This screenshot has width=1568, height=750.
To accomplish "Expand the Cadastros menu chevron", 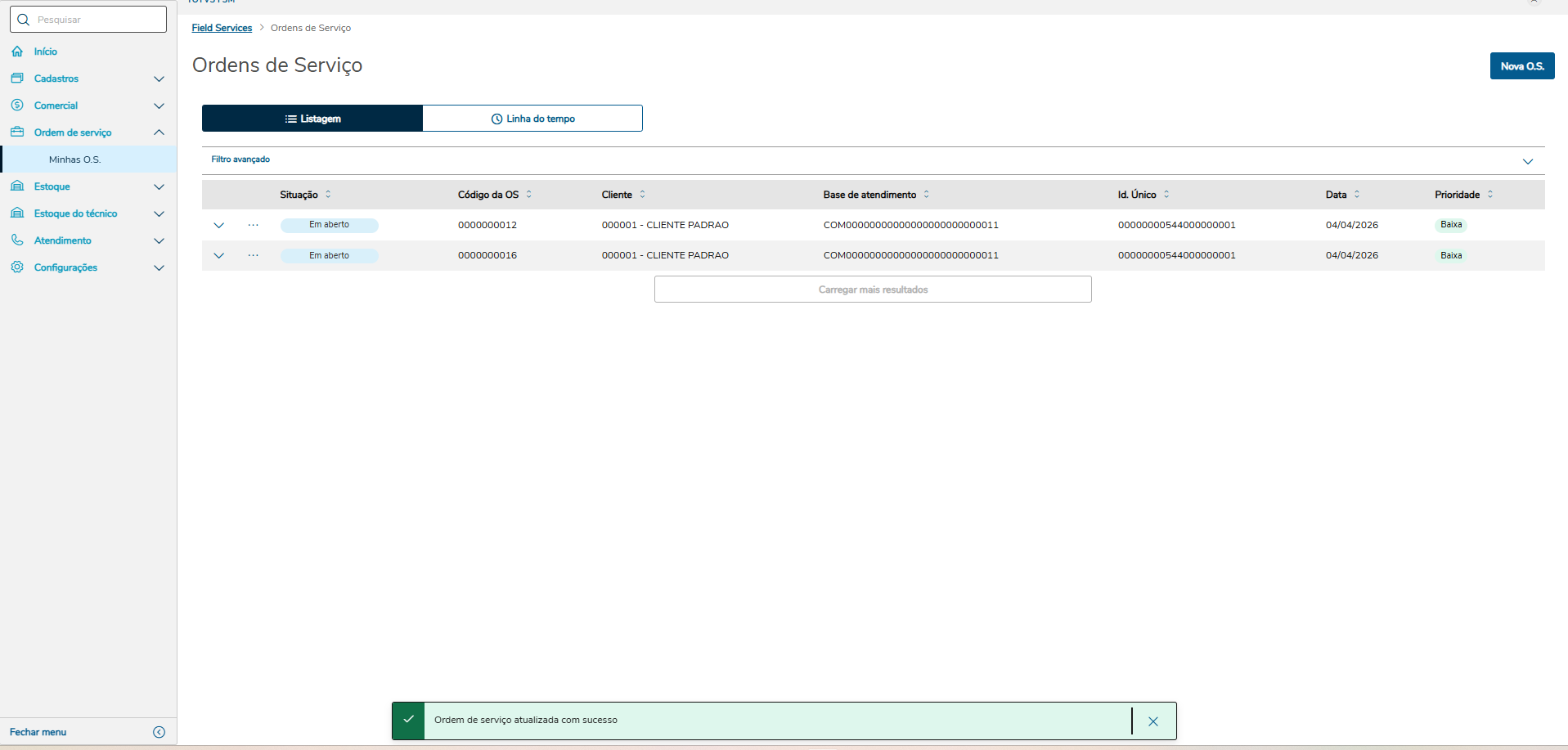I will point(159,79).
